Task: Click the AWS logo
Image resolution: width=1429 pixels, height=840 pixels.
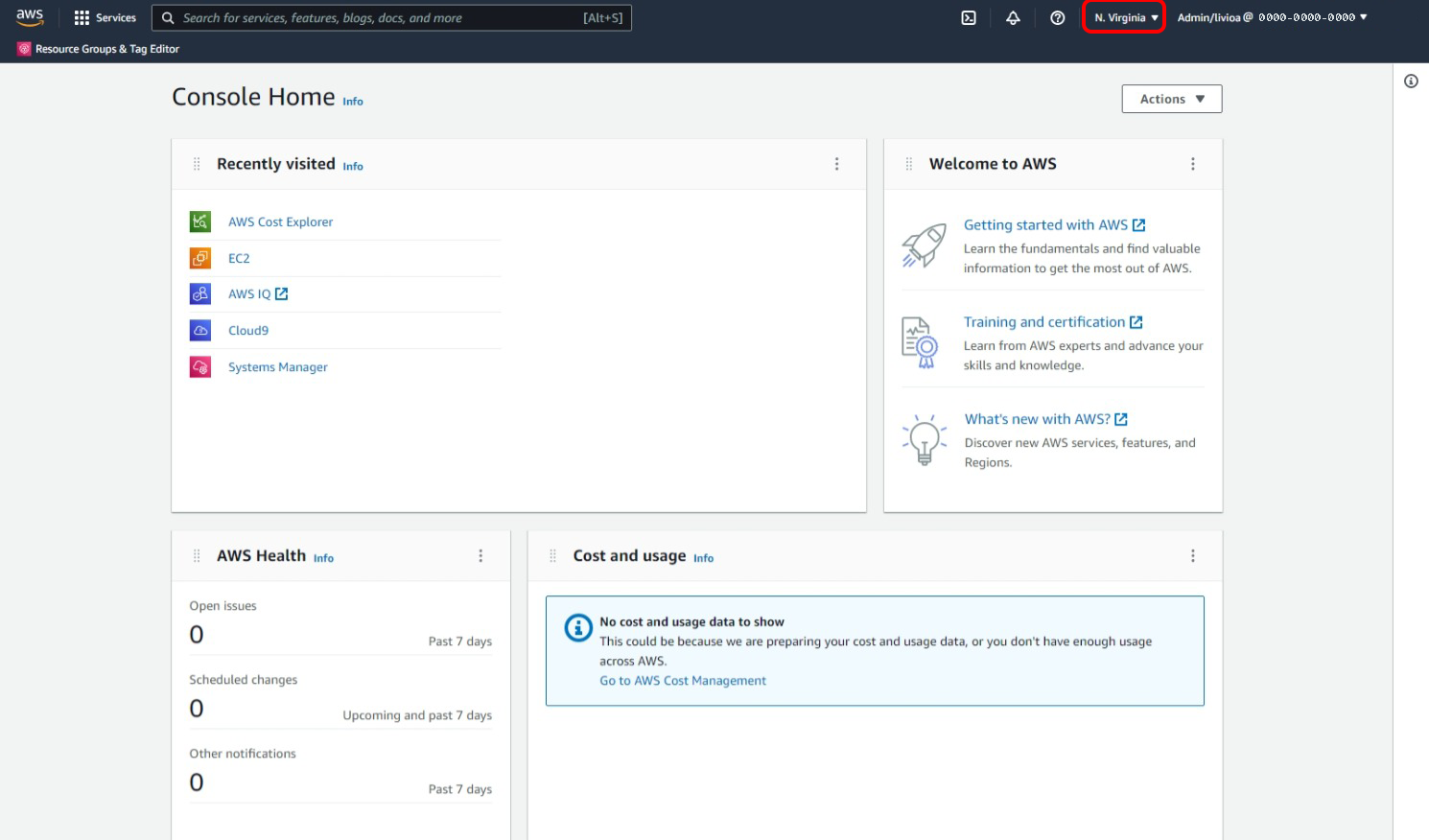Action: tap(30, 17)
